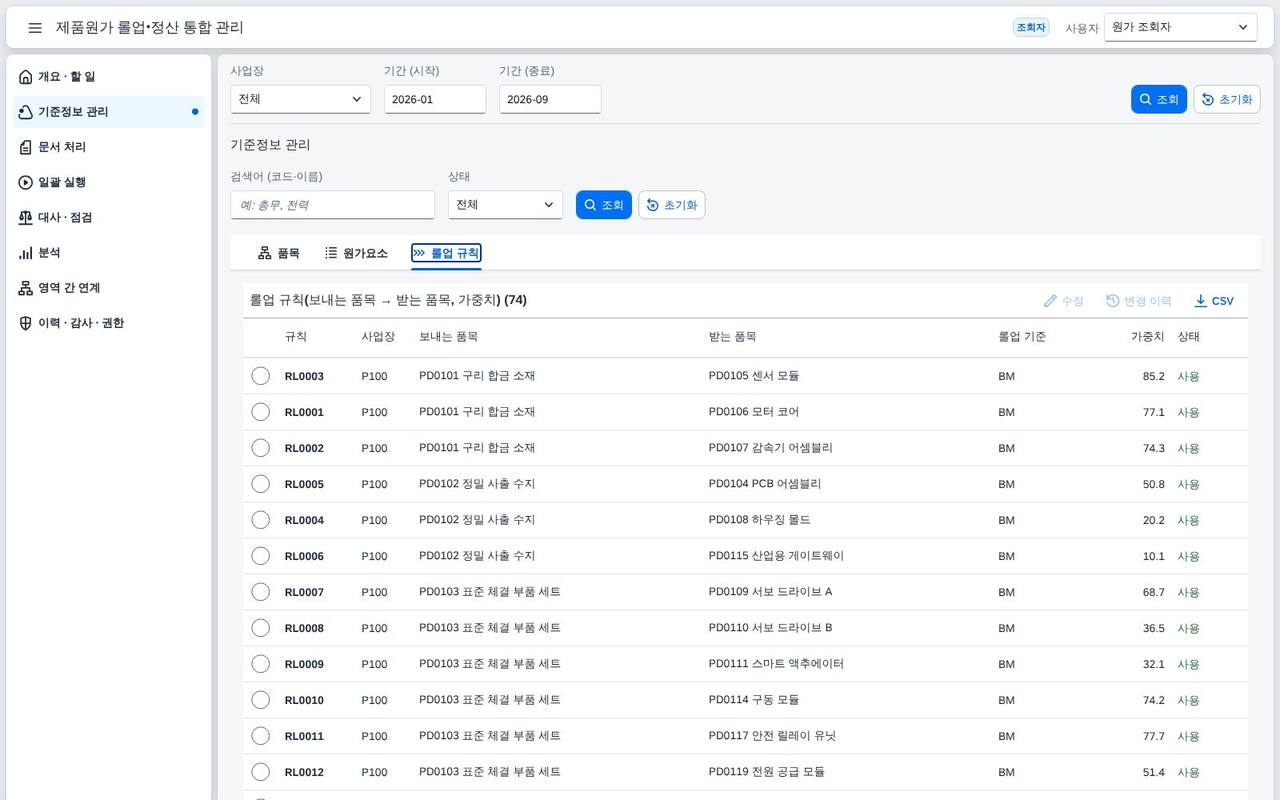Screen dimensions: 1280x800
Task: Focus the 검색어 search input field
Action: click(x=332, y=205)
